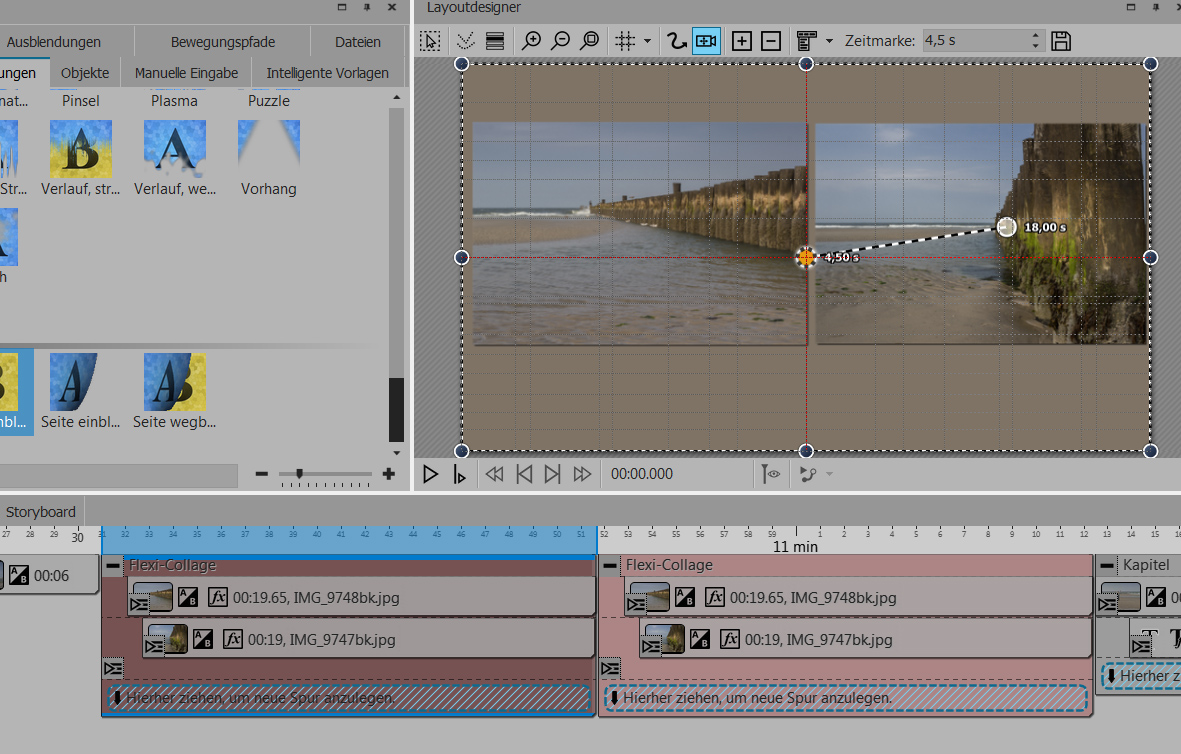Toggle the layer stack view button

(x=494, y=41)
